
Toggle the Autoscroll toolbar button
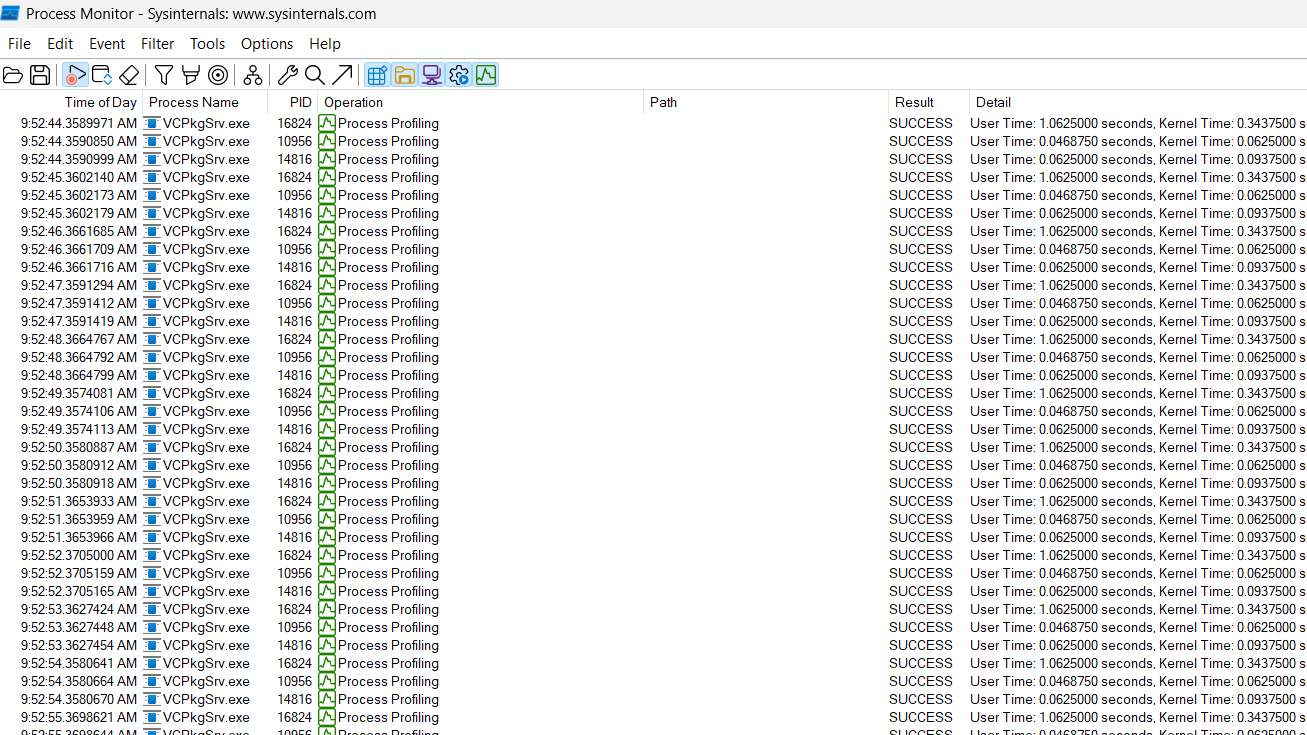tap(102, 75)
